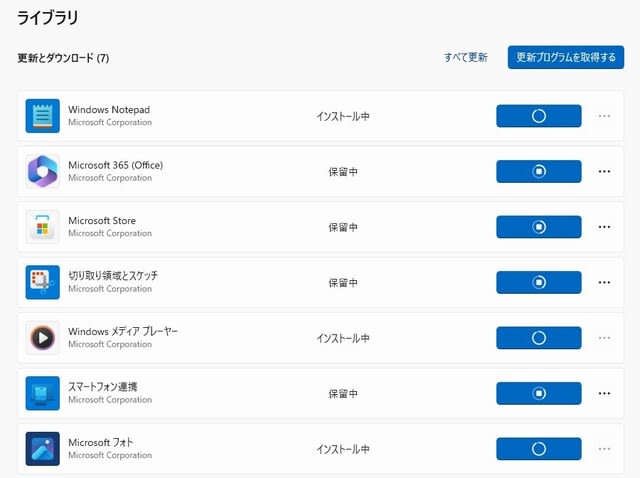The height and width of the screenshot is (478, 640).
Task: Open more options for Windows メディア プレーヤー
Action: pos(604,338)
